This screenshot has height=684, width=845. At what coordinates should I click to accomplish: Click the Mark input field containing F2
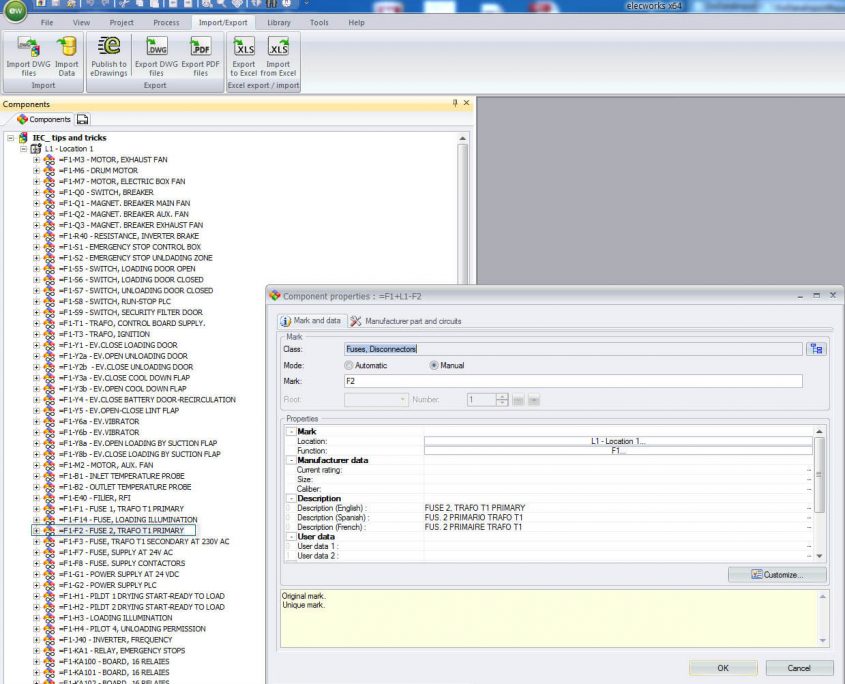click(573, 381)
